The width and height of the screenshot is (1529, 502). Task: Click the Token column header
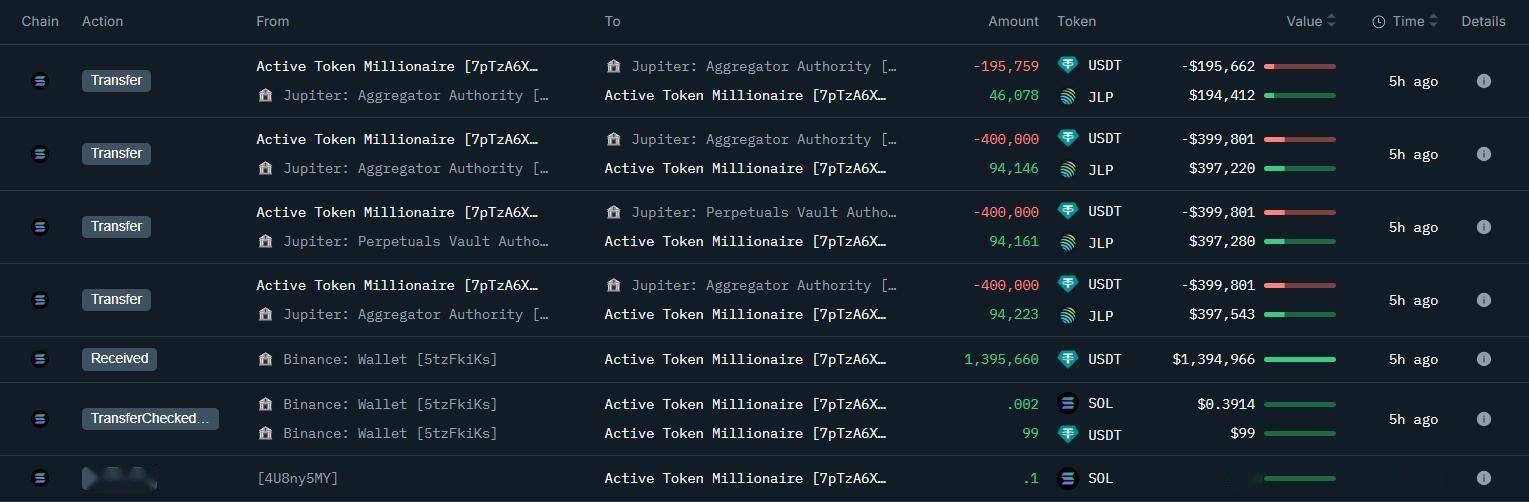[1076, 21]
